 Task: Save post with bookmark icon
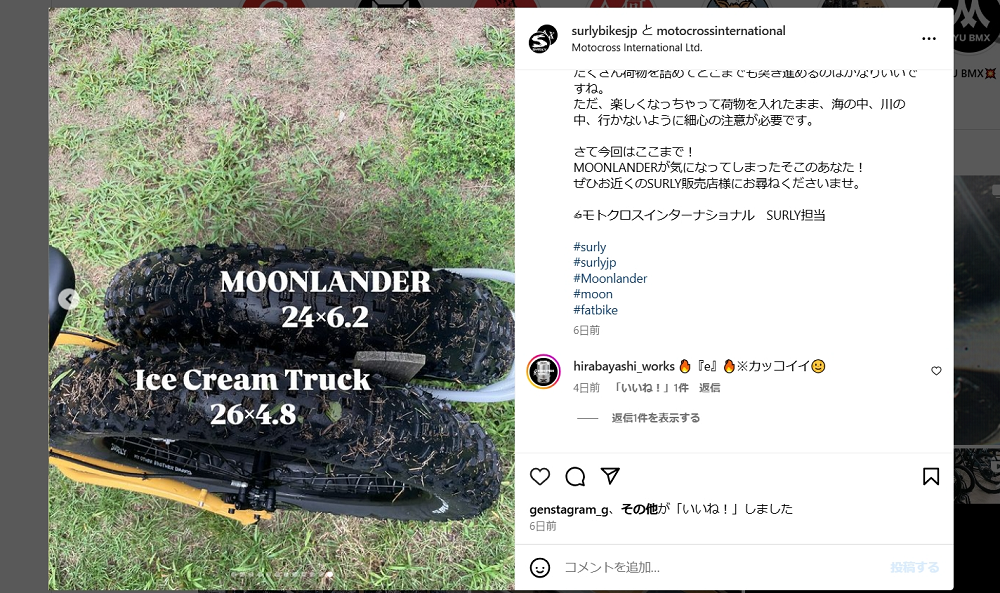pos(930,476)
